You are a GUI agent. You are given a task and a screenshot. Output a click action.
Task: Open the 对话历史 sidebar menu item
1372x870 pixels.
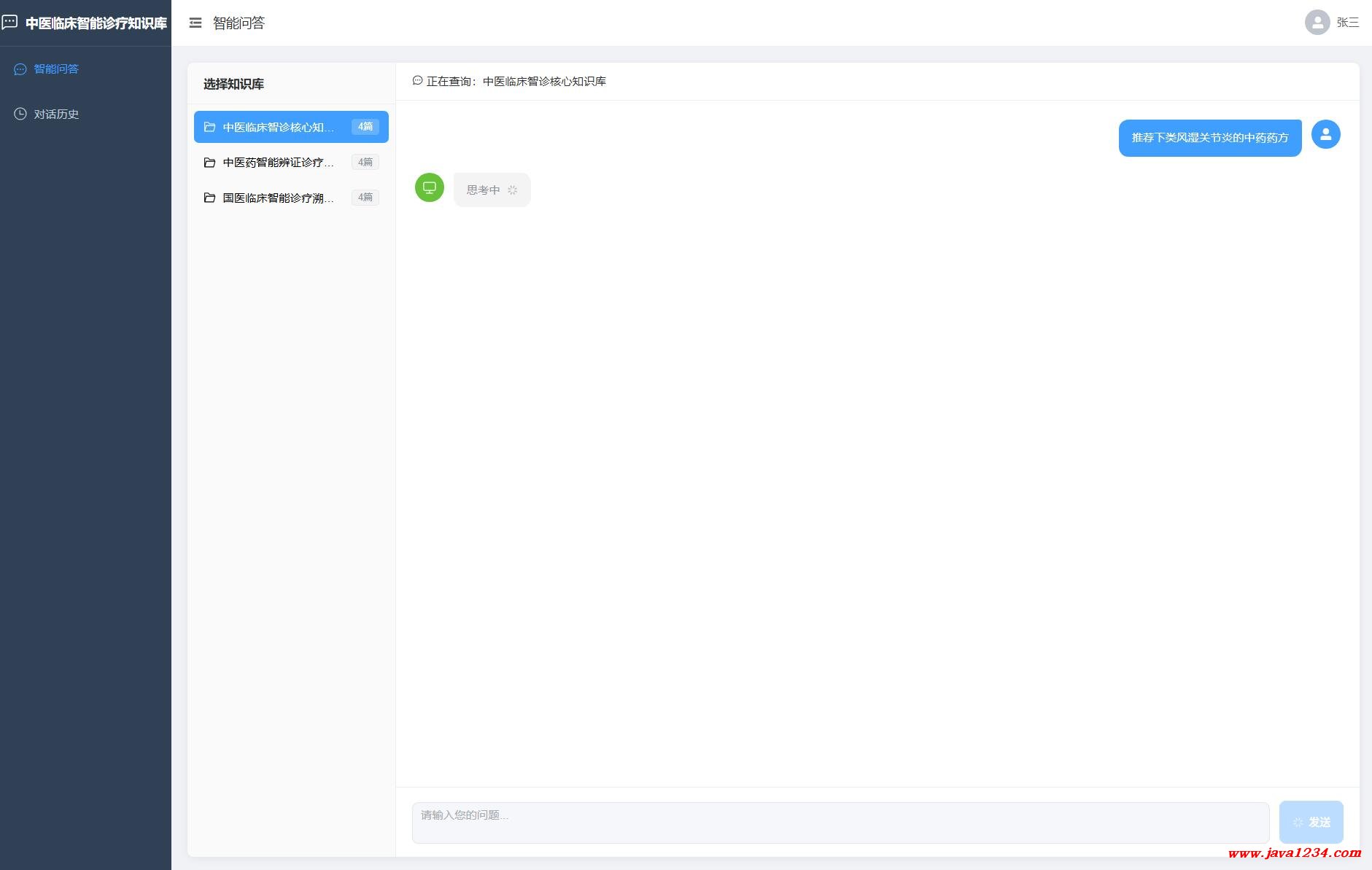click(56, 114)
